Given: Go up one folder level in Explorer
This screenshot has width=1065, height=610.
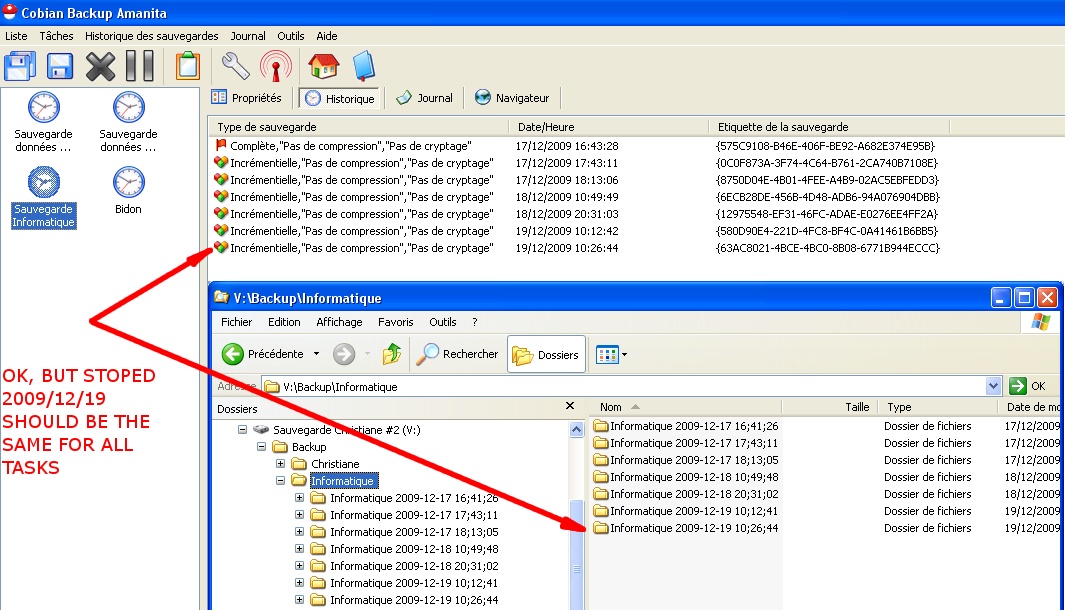Looking at the screenshot, I should point(392,354).
